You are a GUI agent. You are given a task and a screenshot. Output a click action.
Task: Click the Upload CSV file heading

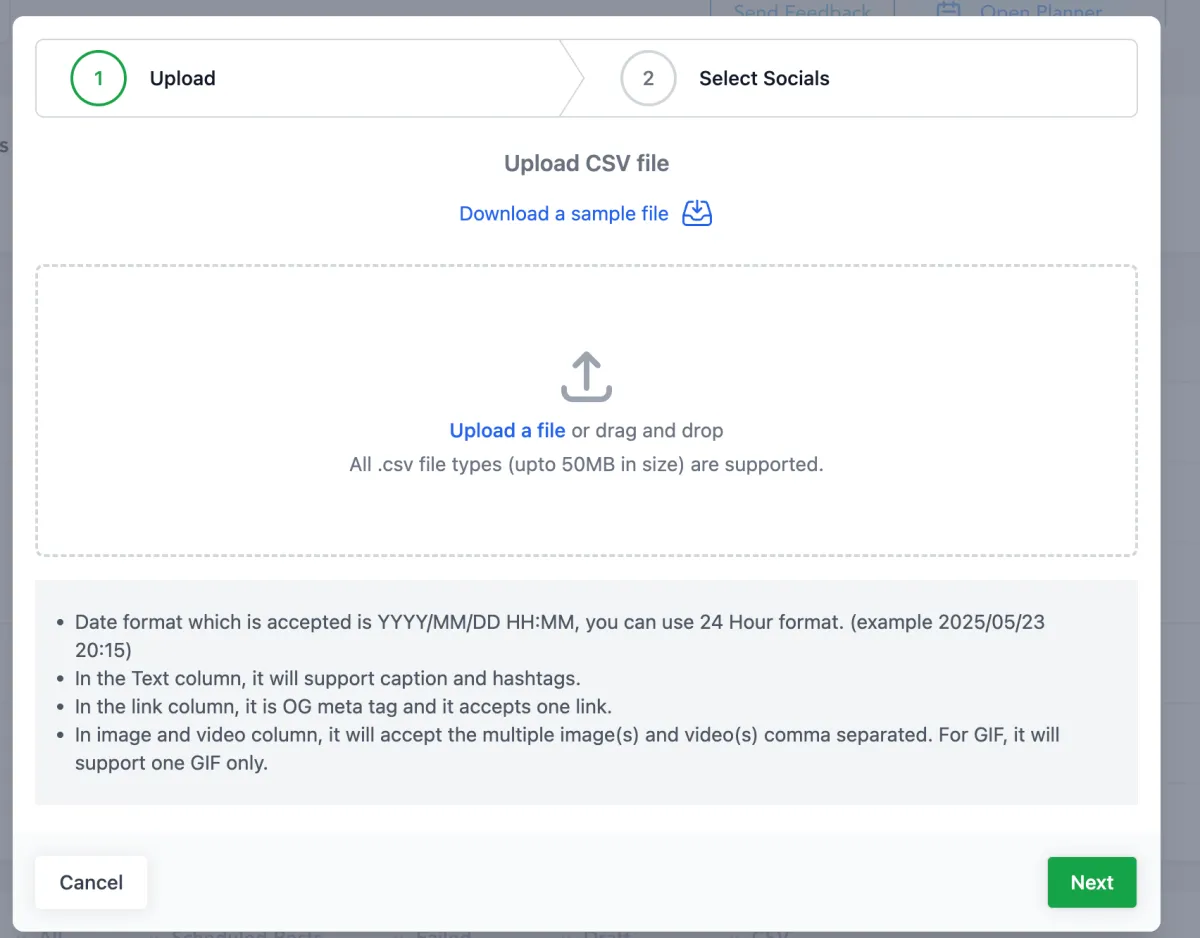(586, 163)
